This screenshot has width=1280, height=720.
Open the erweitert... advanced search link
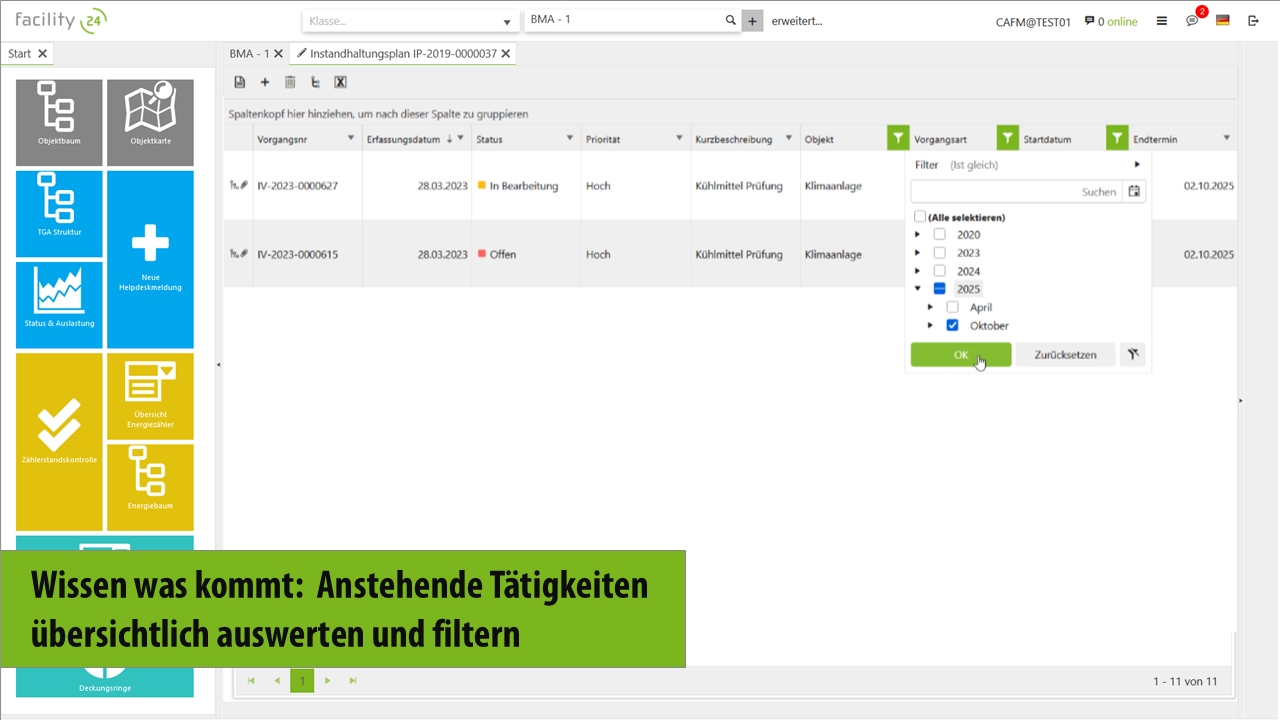click(x=797, y=21)
